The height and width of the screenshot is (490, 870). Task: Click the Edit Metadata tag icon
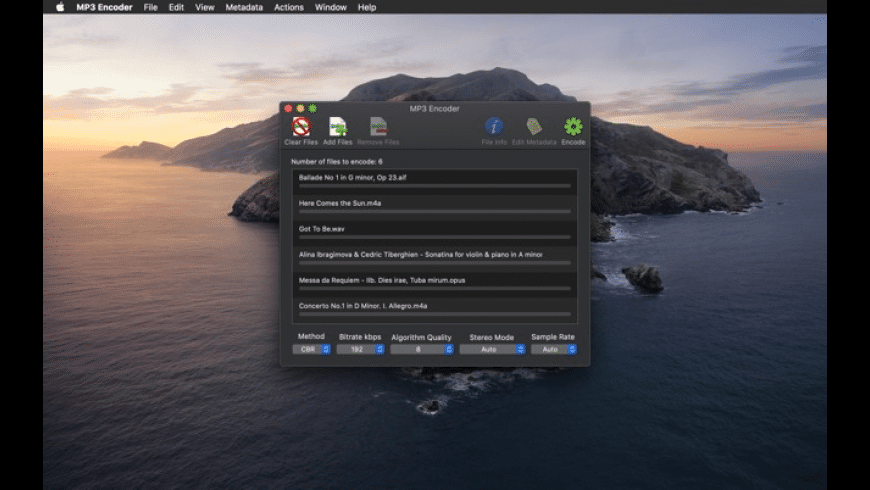click(534, 127)
